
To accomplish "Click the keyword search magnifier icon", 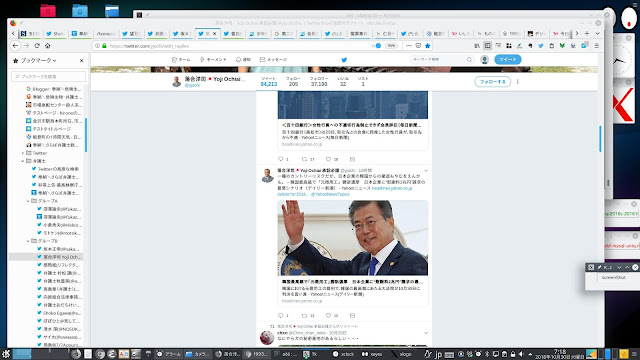I will pos(469,60).
